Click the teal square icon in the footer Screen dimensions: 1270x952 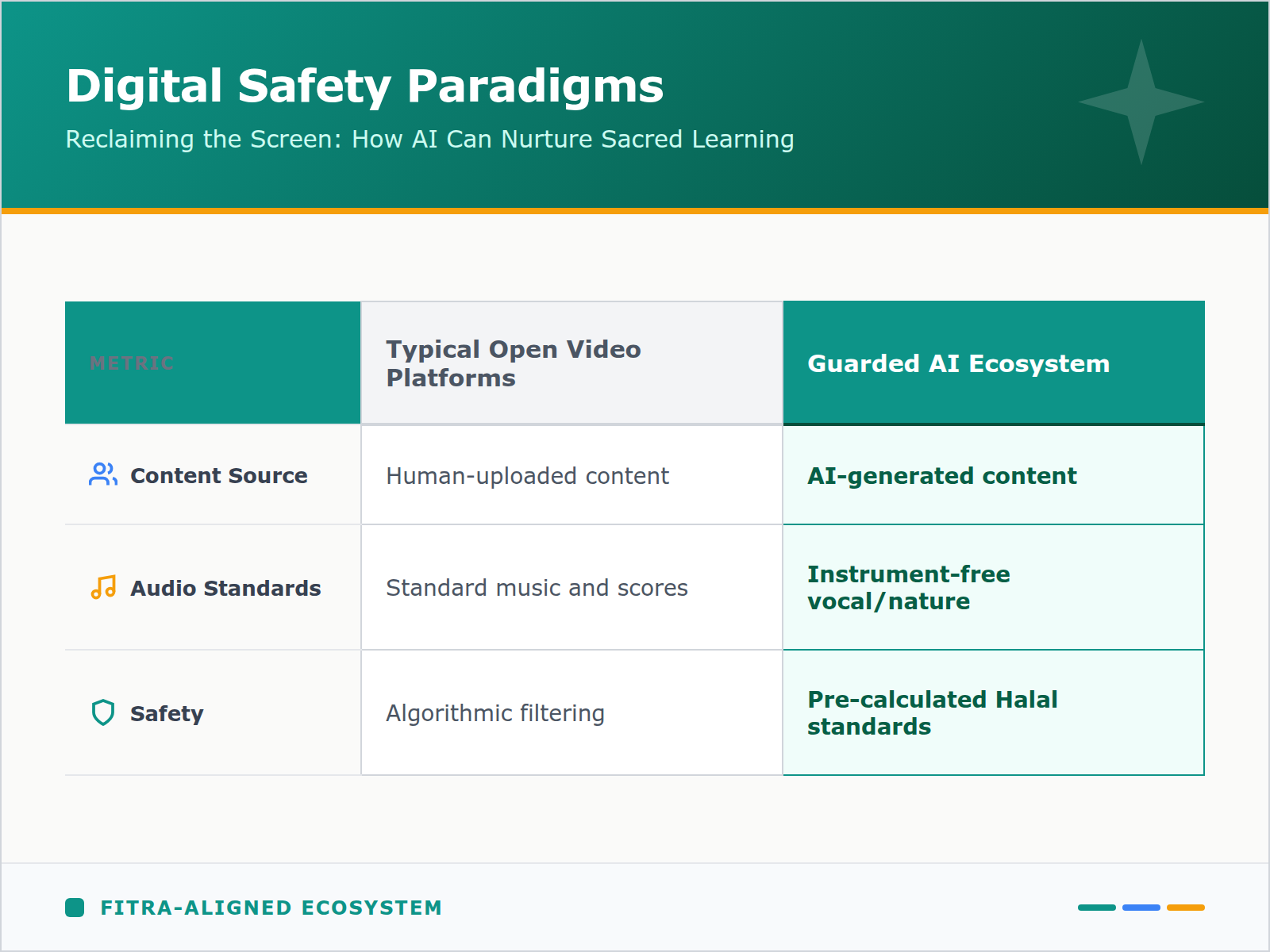74,908
